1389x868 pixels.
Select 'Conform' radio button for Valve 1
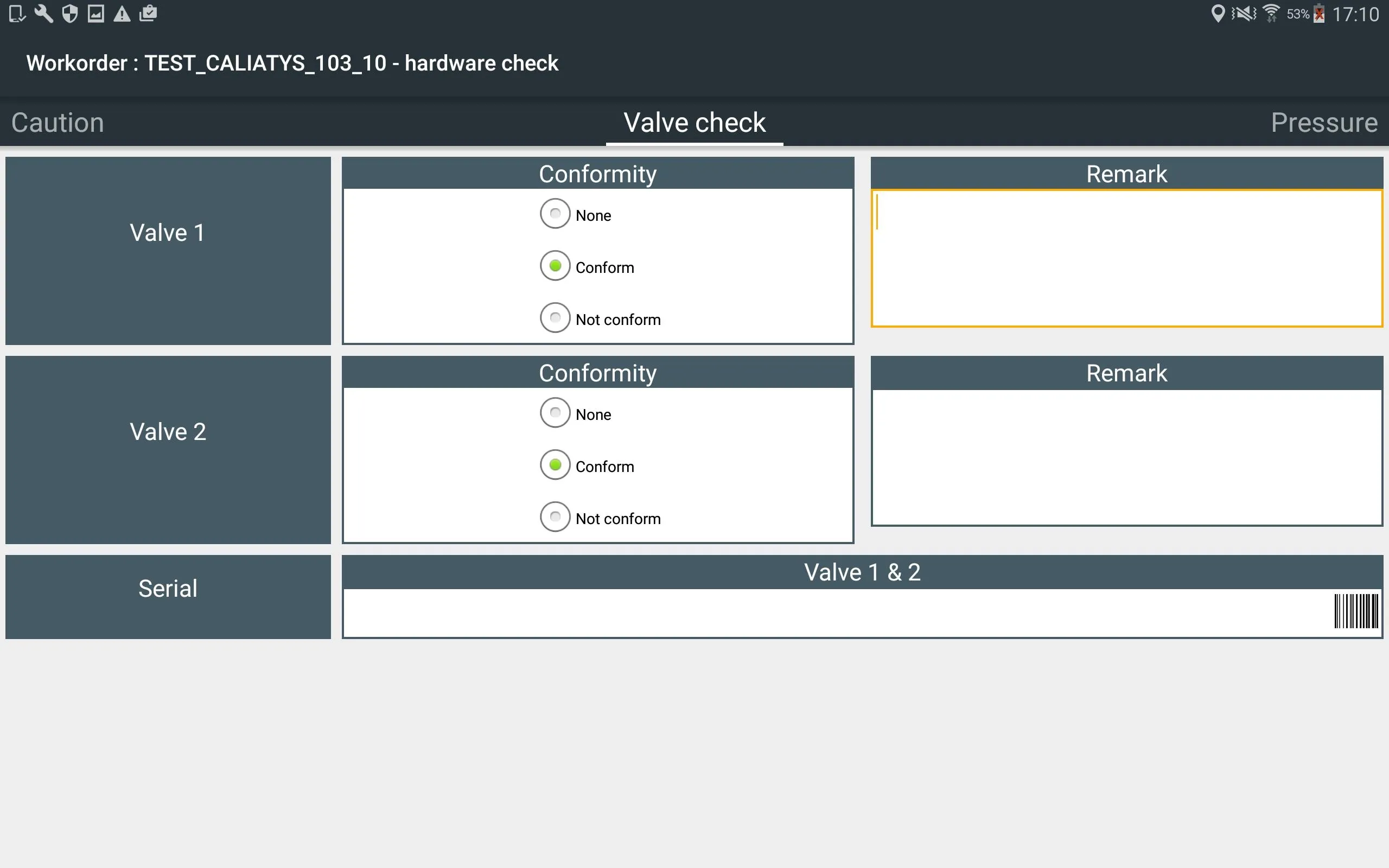coord(555,267)
